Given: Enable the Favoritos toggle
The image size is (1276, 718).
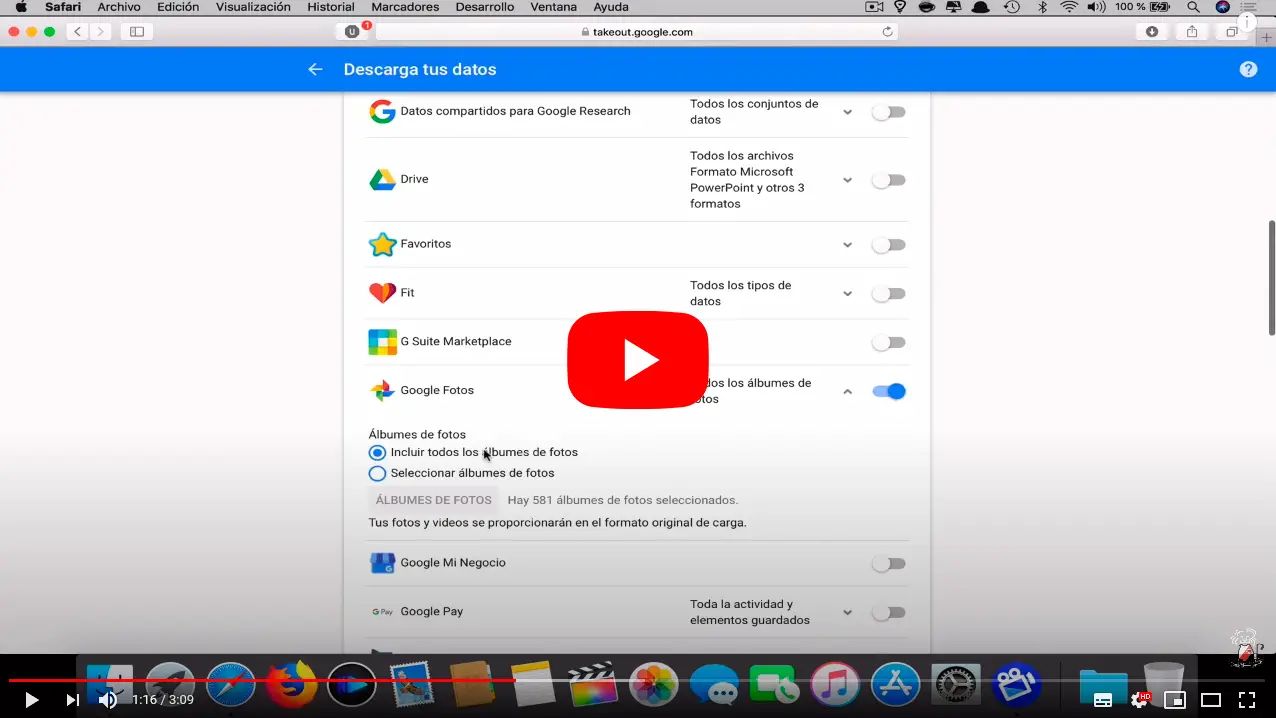Looking at the screenshot, I should [x=888, y=245].
